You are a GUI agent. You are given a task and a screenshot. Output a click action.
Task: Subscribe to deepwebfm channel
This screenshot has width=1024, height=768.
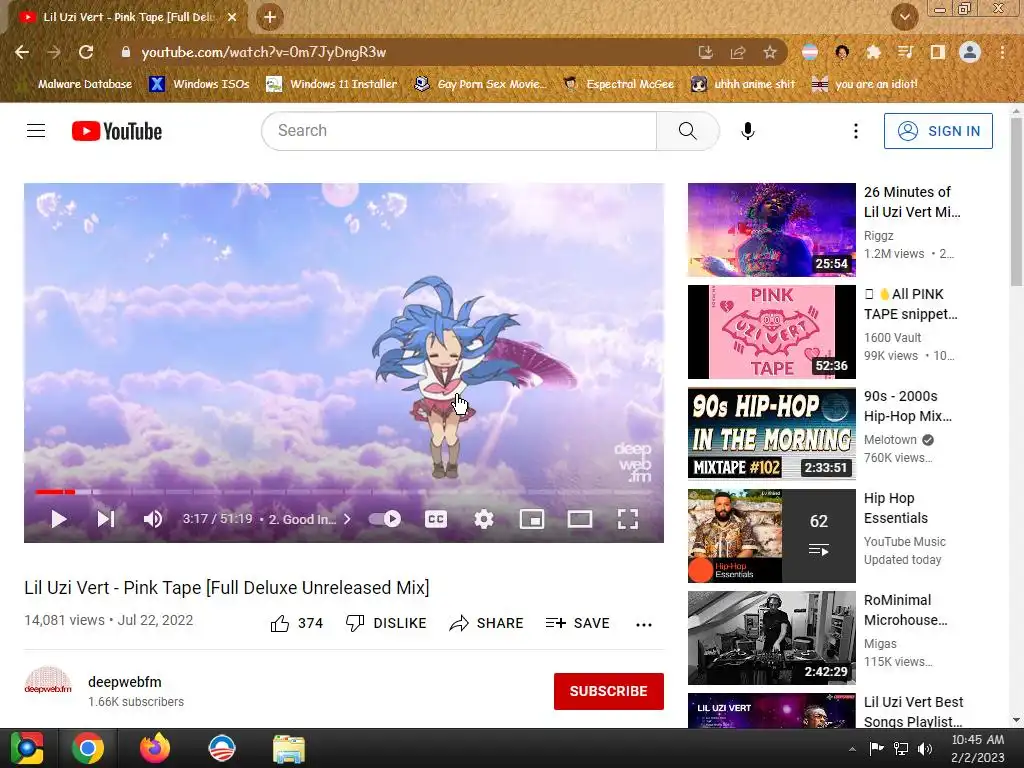coord(609,691)
